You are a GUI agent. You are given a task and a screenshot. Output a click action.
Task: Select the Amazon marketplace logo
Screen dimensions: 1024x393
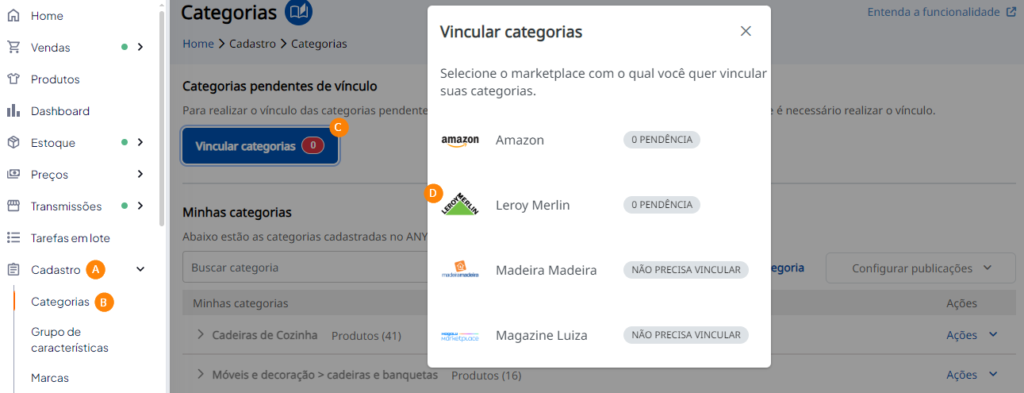tap(460, 140)
